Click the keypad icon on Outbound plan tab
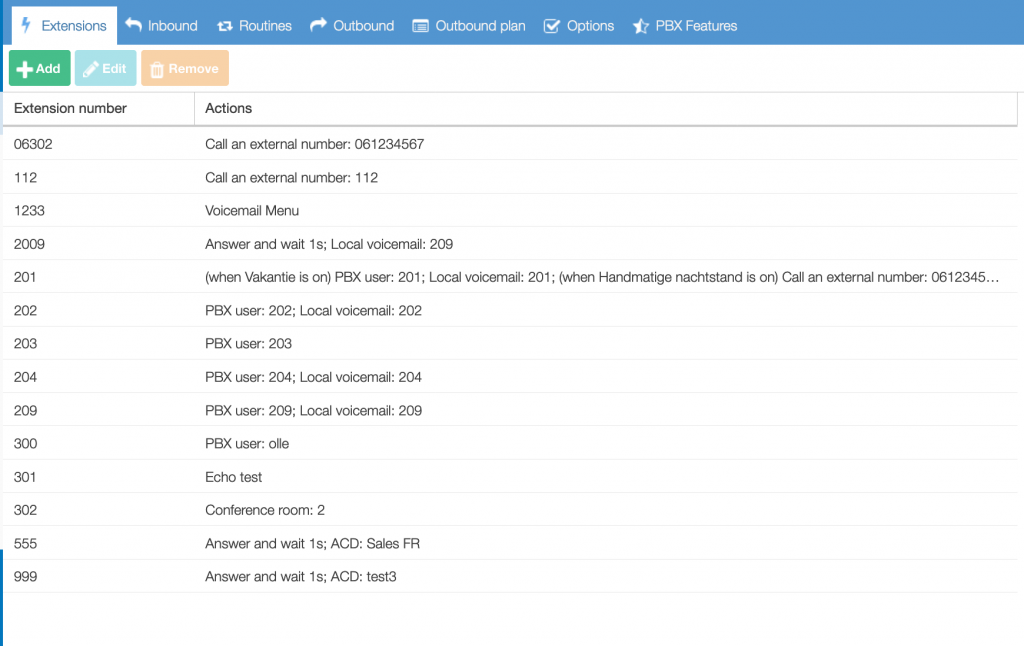This screenshot has height=646, width=1024. click(x=420, y=25)
